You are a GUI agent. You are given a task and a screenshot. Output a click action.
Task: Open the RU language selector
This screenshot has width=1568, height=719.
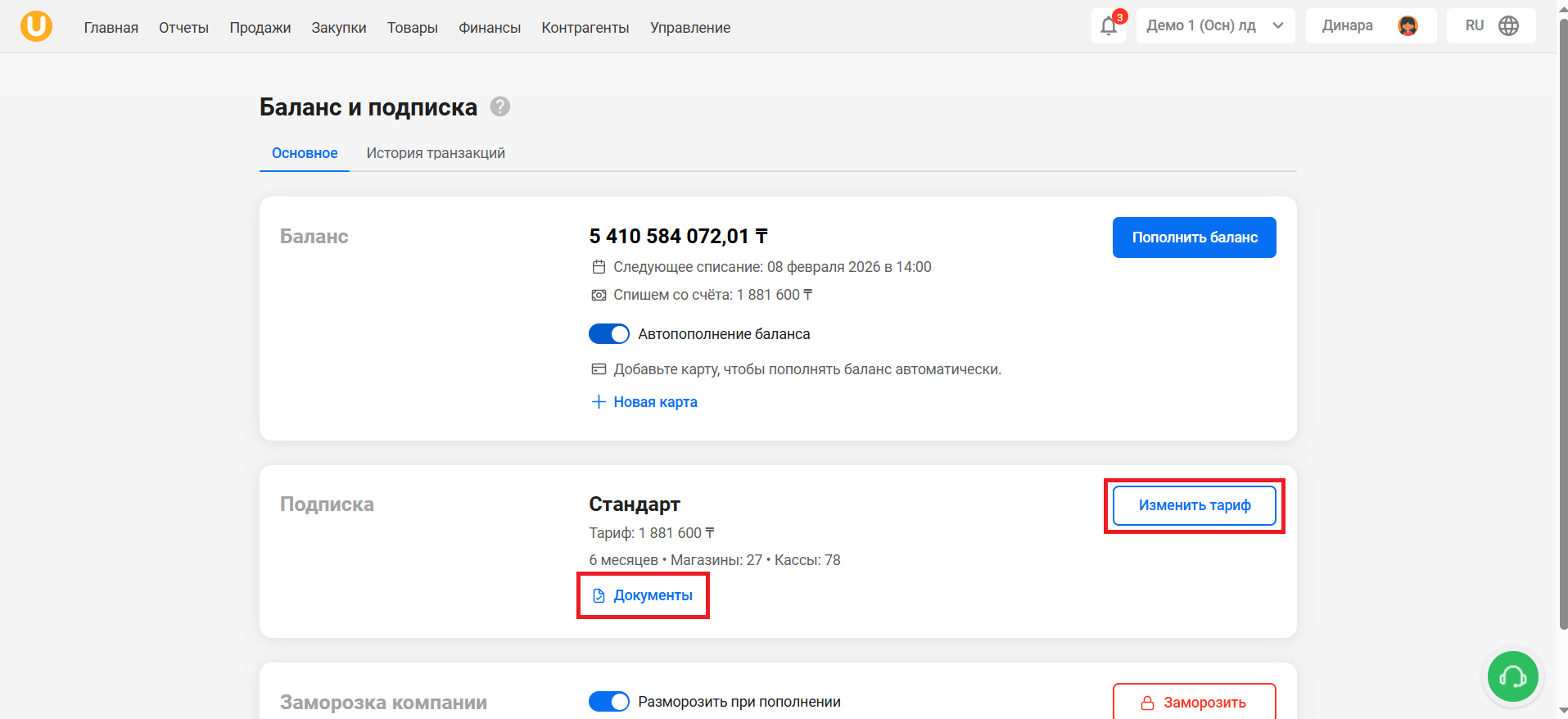pos(1491,26)
